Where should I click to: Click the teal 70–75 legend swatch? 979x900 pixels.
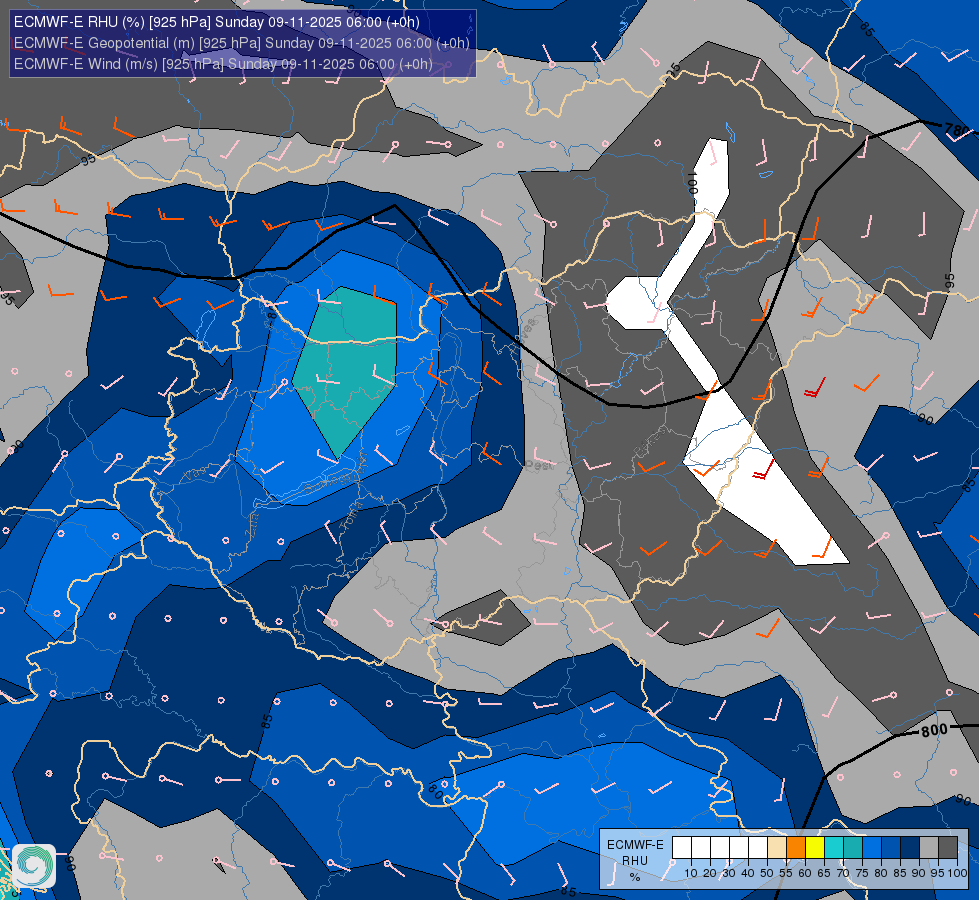tap(853, 848)
